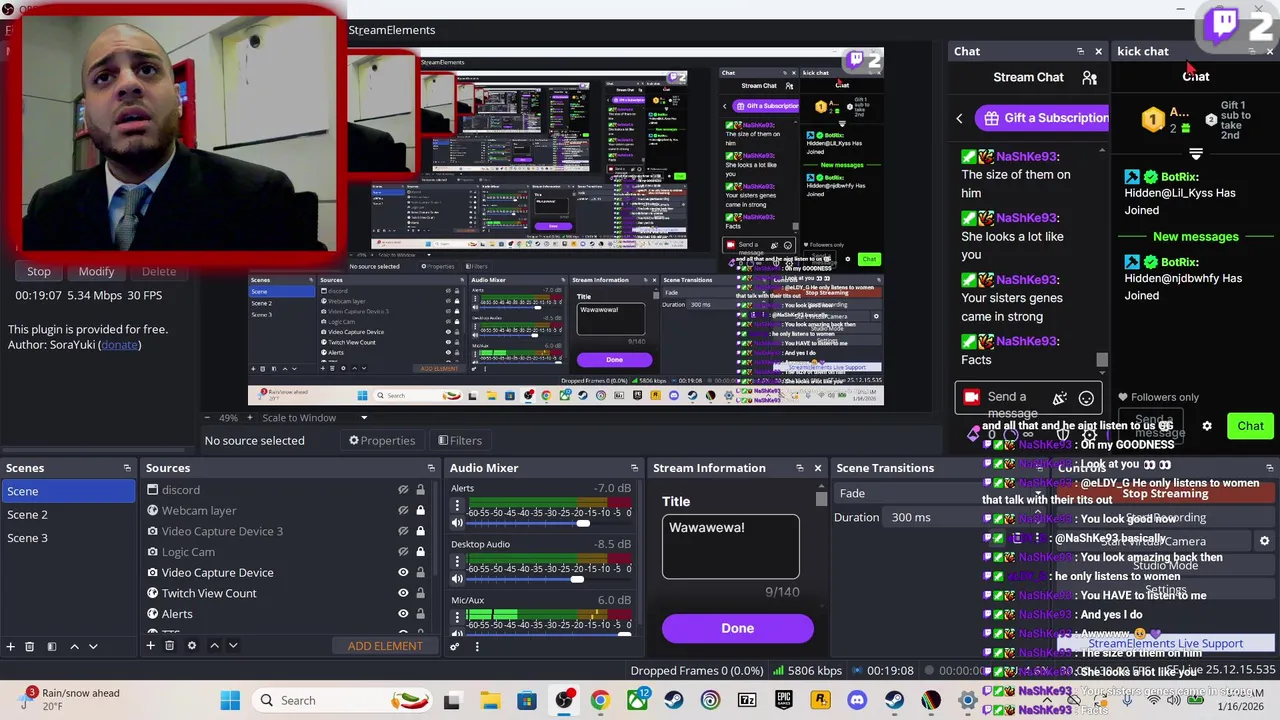Hide the Twitch View Count source

403,593
